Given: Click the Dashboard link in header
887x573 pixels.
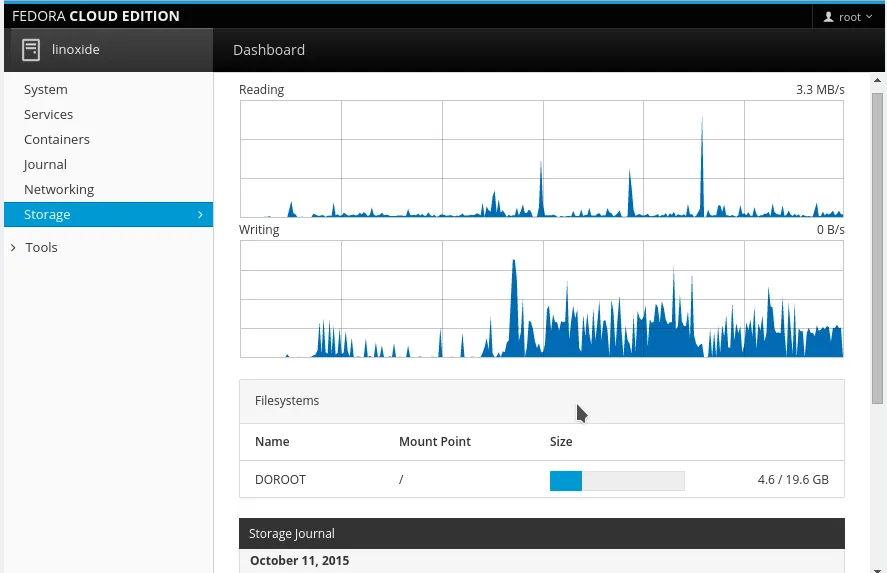Looking at the screenshot, I should pyautogui.click(x=269, y=49).
